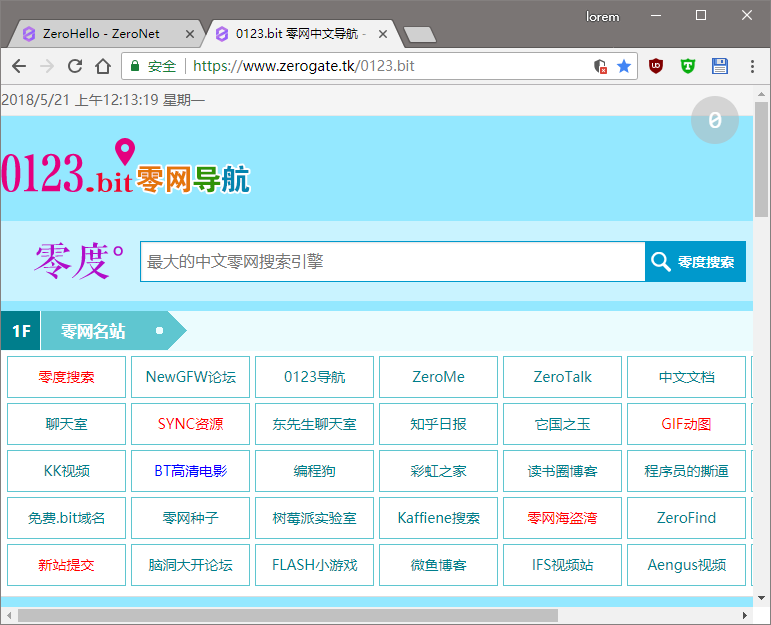Visit the 它国之玉 link

[x=562, y=424]
